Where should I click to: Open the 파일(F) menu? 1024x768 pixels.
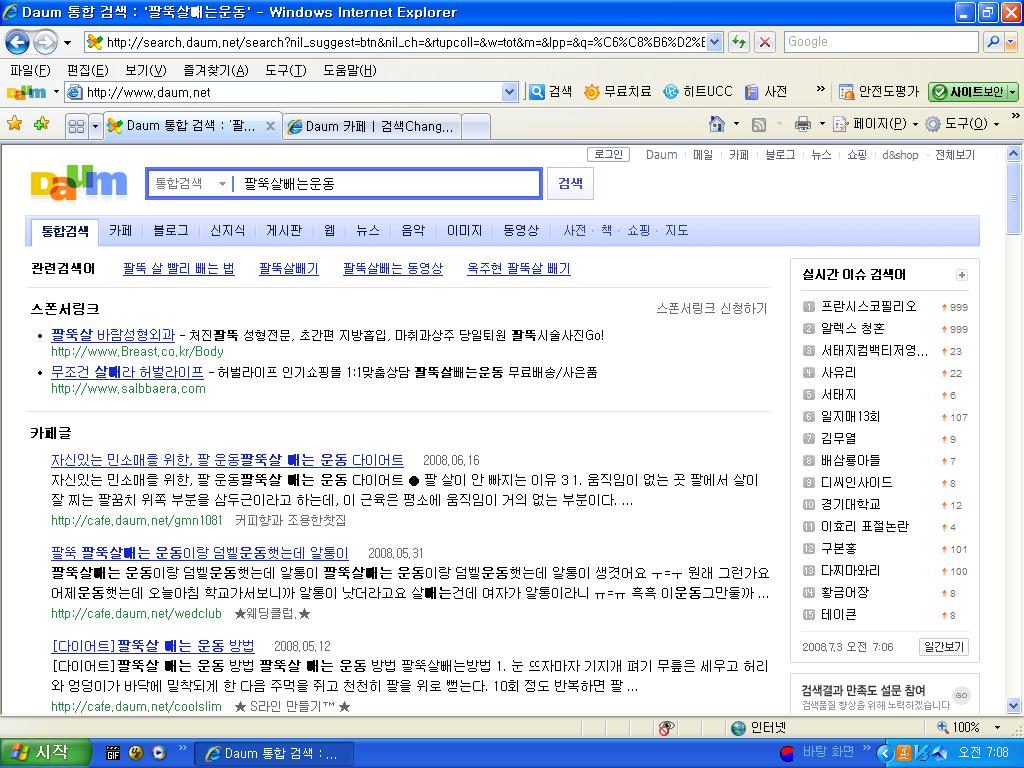[x=30, y=71]
